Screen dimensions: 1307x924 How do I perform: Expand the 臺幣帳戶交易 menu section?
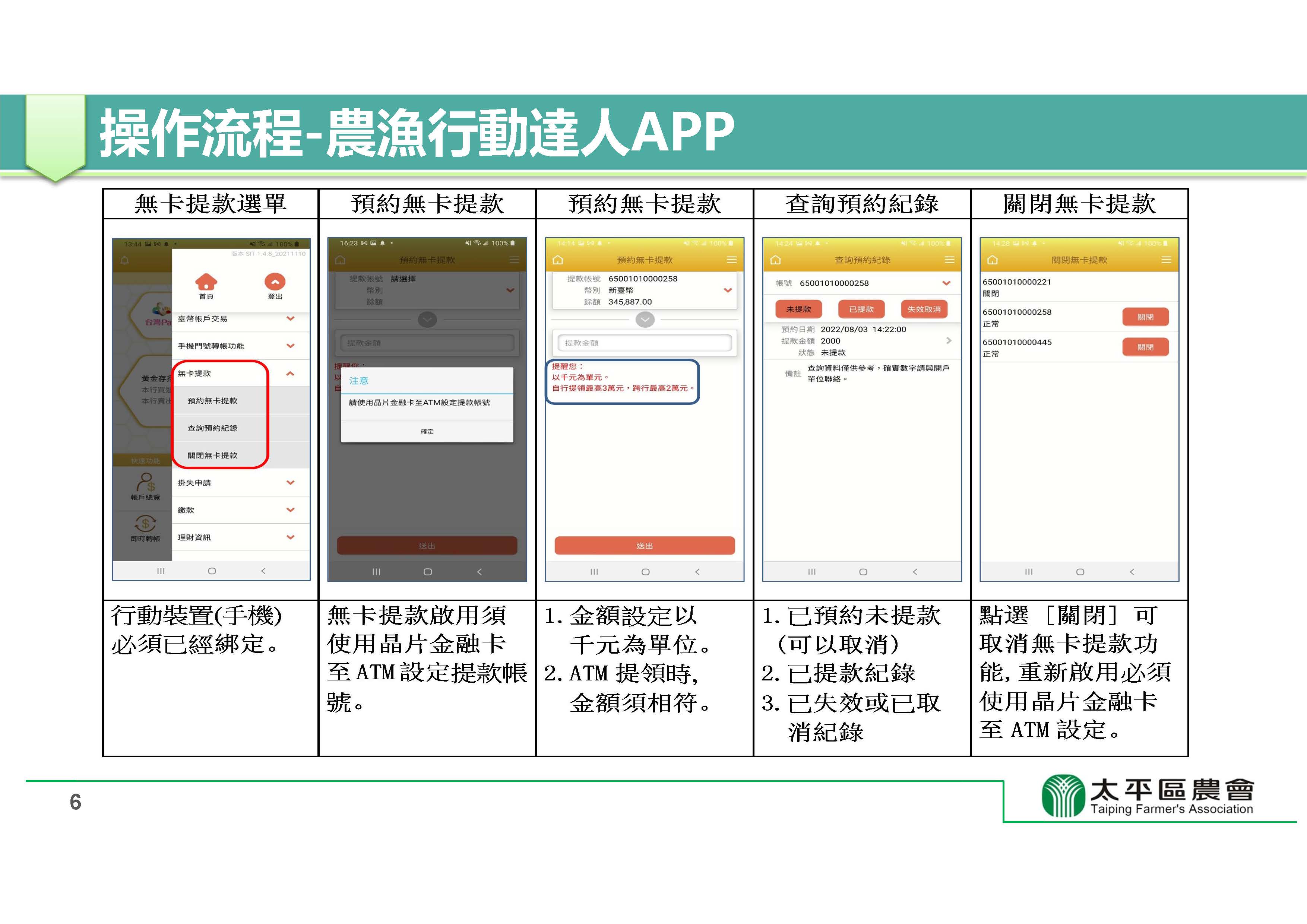pyautogui.click(x=241, y=319)
